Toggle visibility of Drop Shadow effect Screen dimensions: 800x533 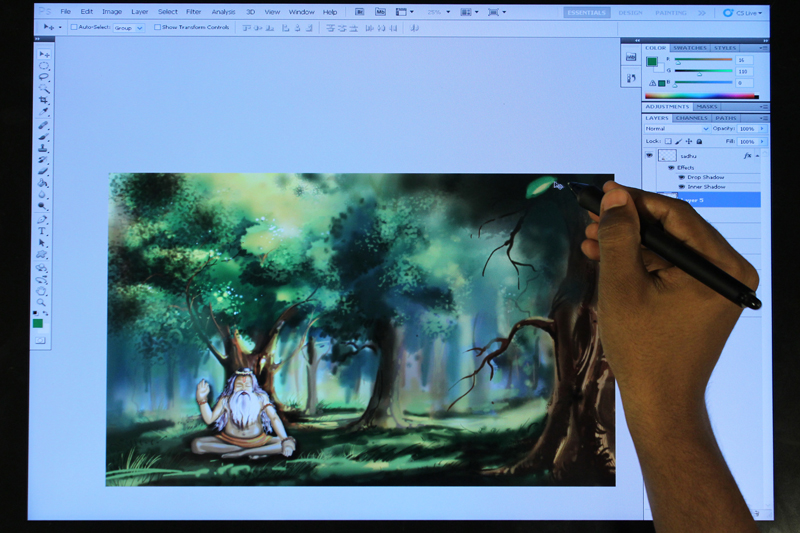pyautogui.click(x=681, y=177)
